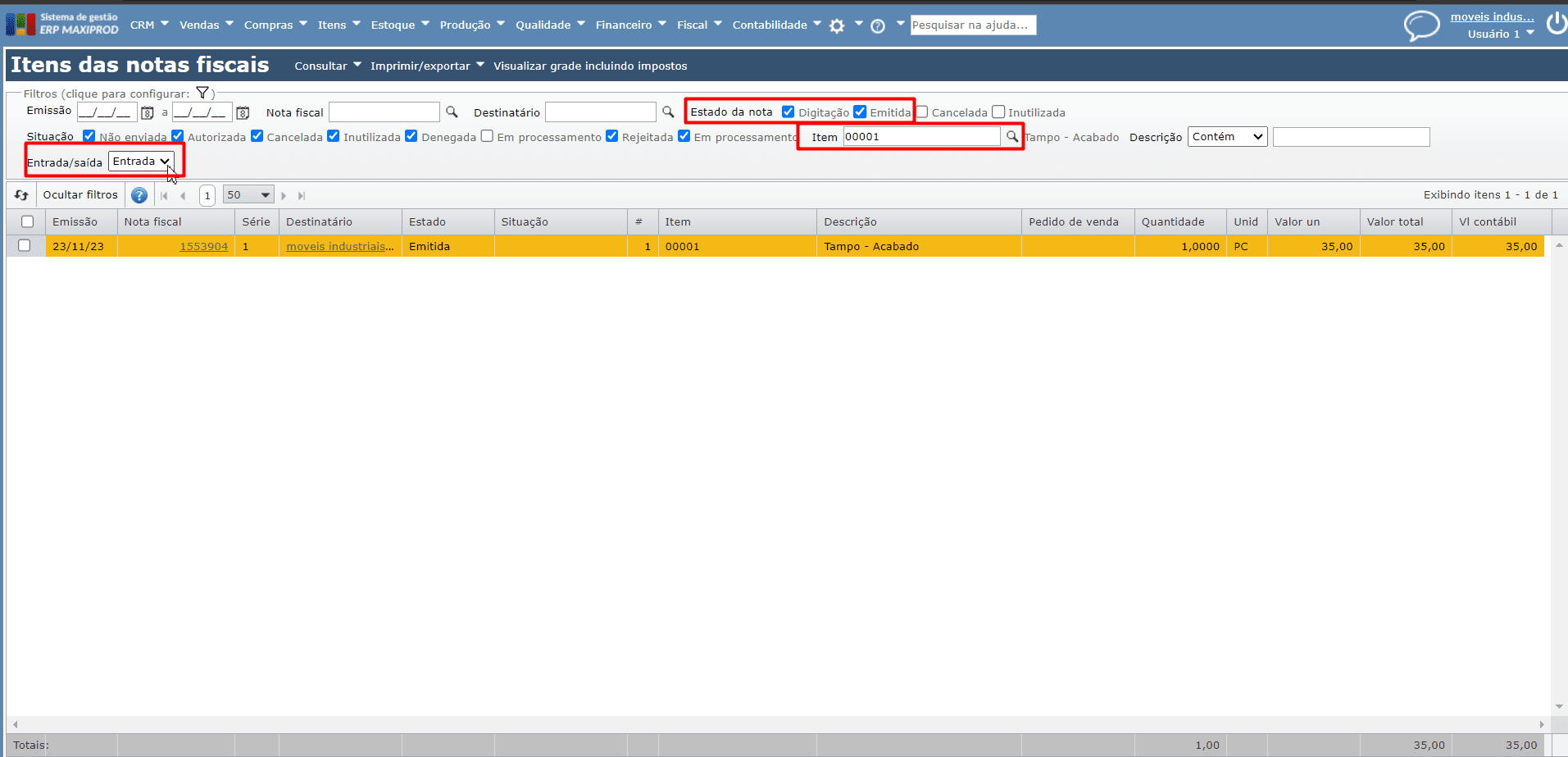Viewport: 1568px width, 757px height.
Task: Open the Produção menu
Action: click(x=472, y=25)
